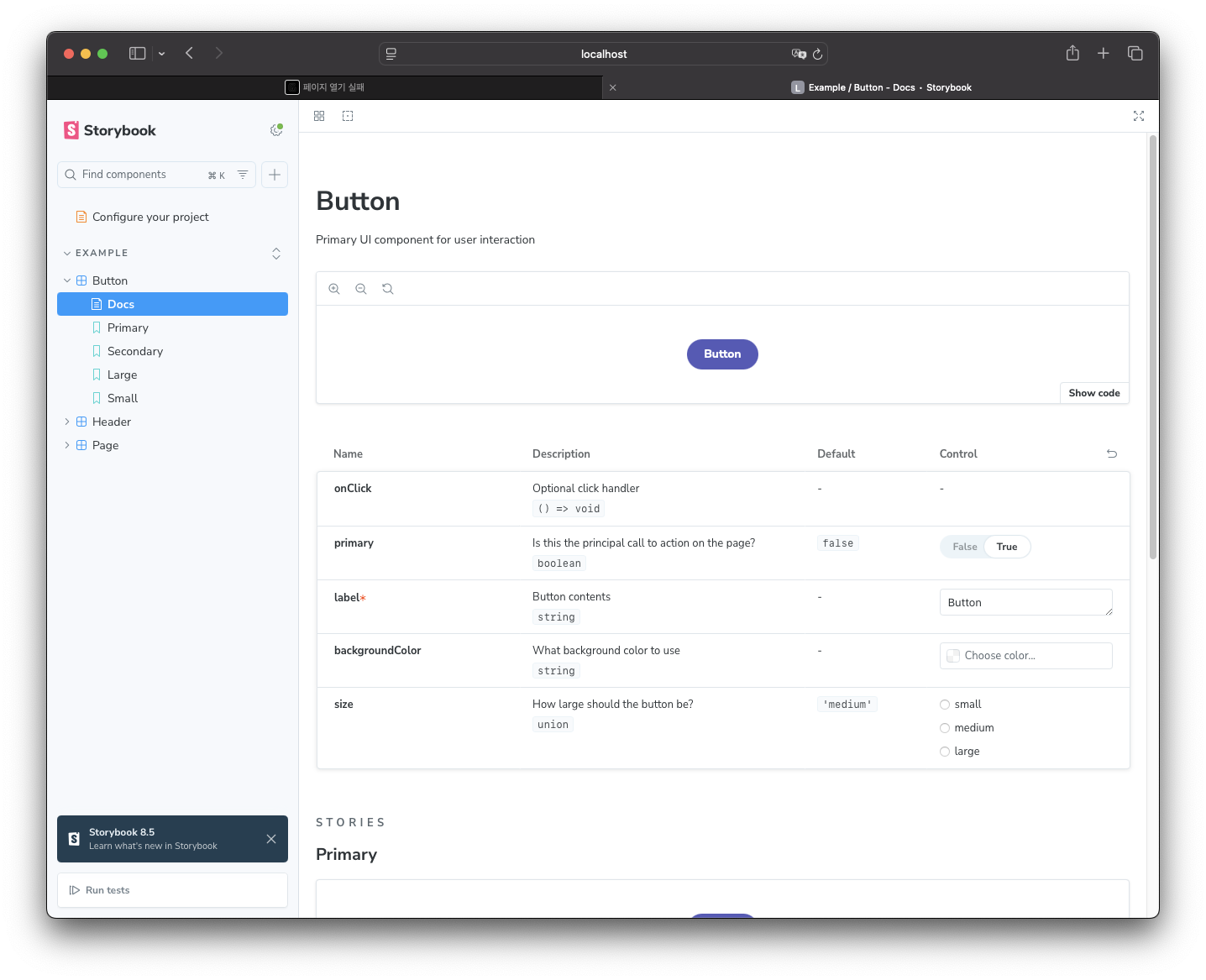Toggle the grid view toolbar icon
This screenshot has width=1206, height=980.
coord(319,116)
